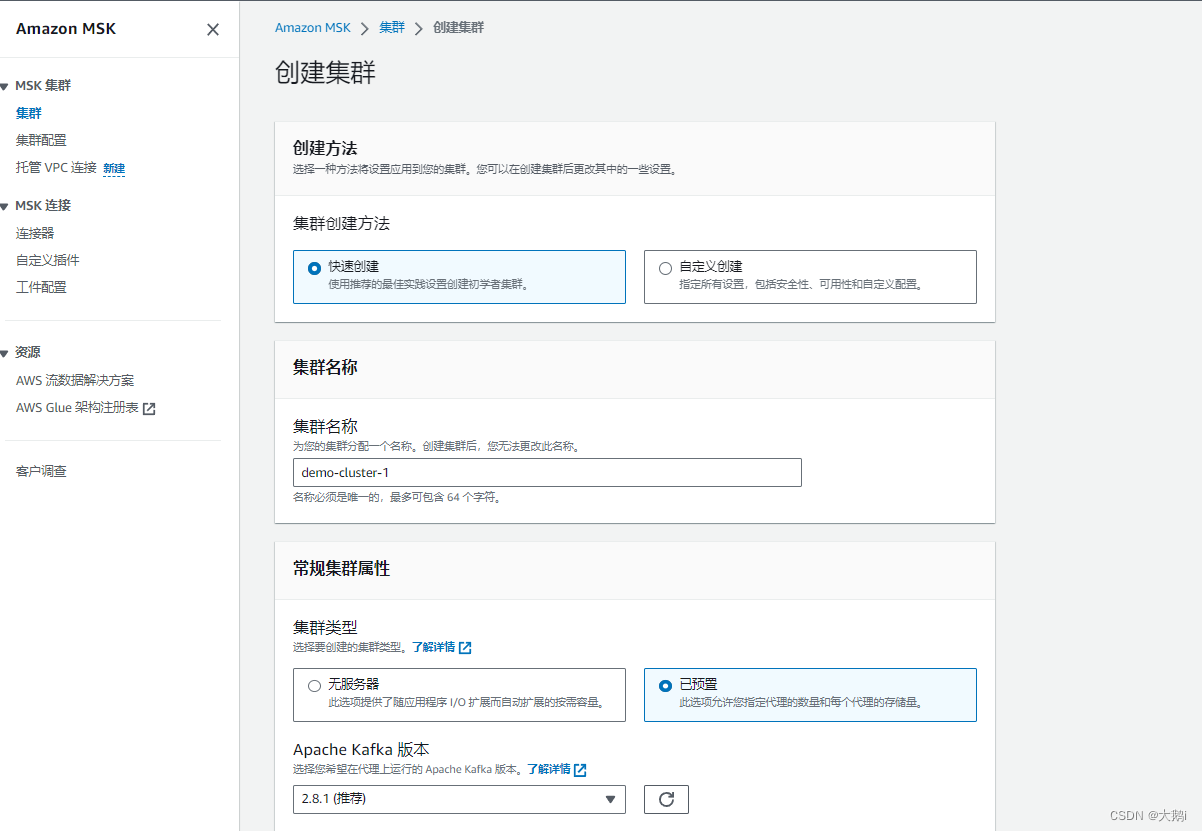Click the 创建集群 breadcrumb text
This screenshot has height=831, width=1202.
tap(458, 28)
